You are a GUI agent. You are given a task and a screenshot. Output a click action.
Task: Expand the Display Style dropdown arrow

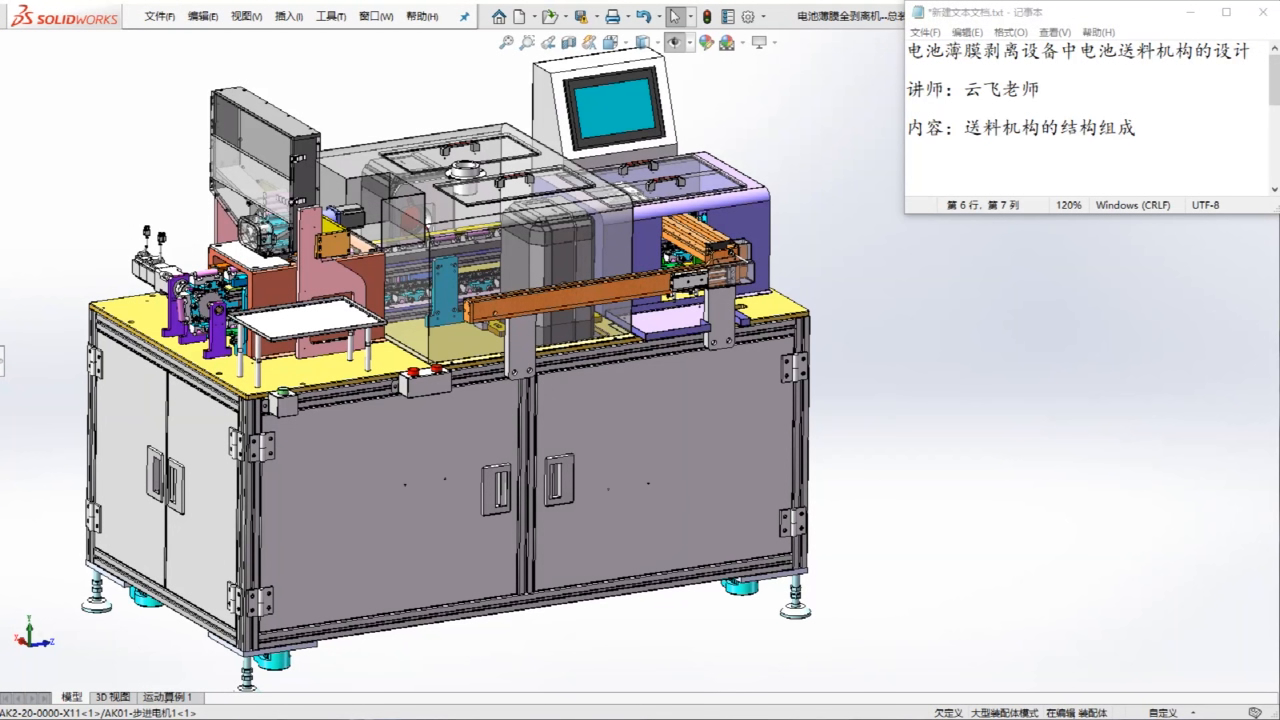[x=658, y=43]
